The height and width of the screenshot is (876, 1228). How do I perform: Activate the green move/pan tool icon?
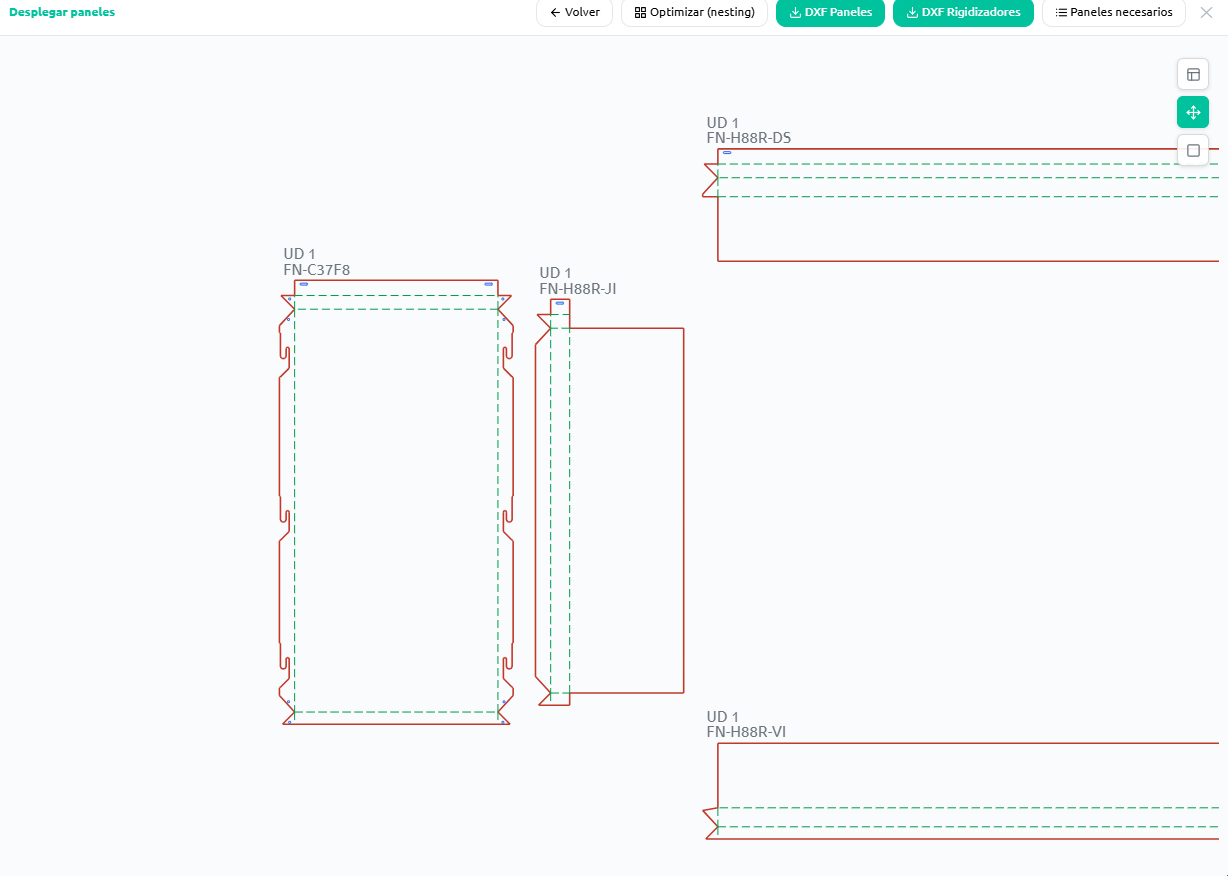click(x=1193, y=112)
